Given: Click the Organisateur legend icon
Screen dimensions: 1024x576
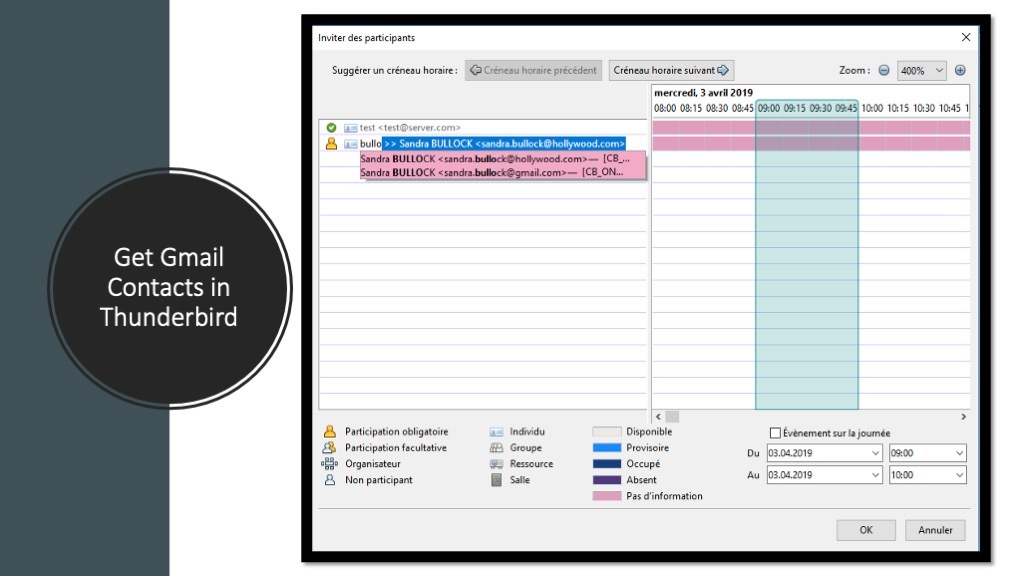Looking at the screenshot, I should (x=329, y=464).
